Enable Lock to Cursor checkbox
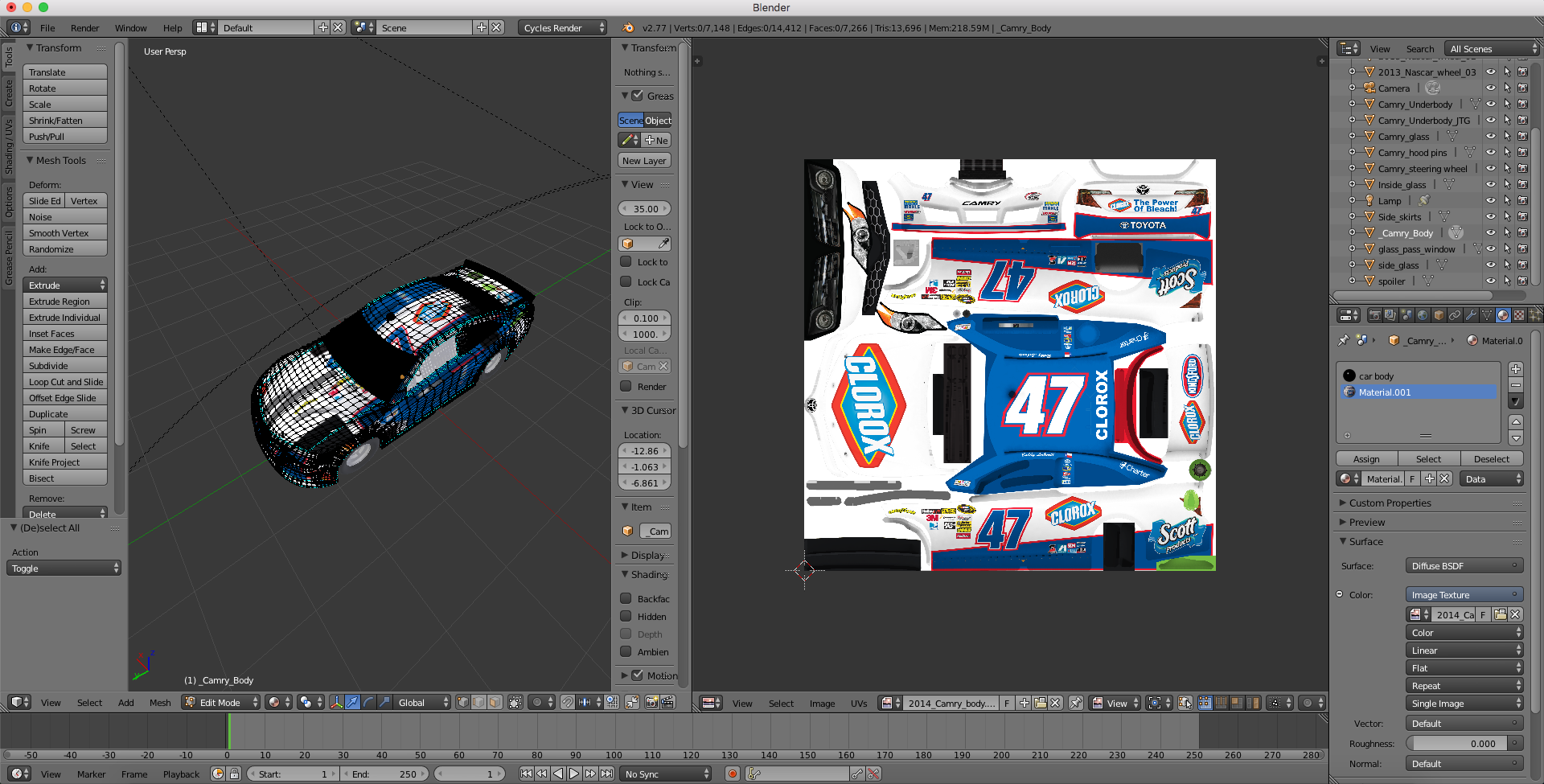Screen dimensions: 1544x784 [626, 261]
